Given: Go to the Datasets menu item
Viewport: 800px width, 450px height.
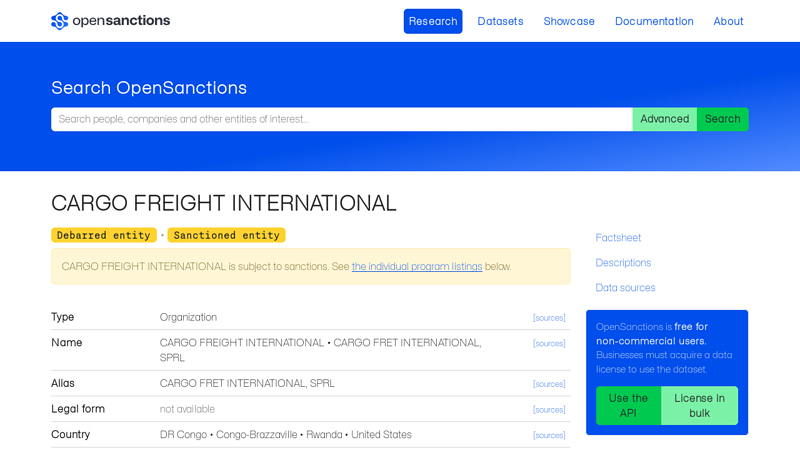Looking at the screenshot, I should 500,21.
